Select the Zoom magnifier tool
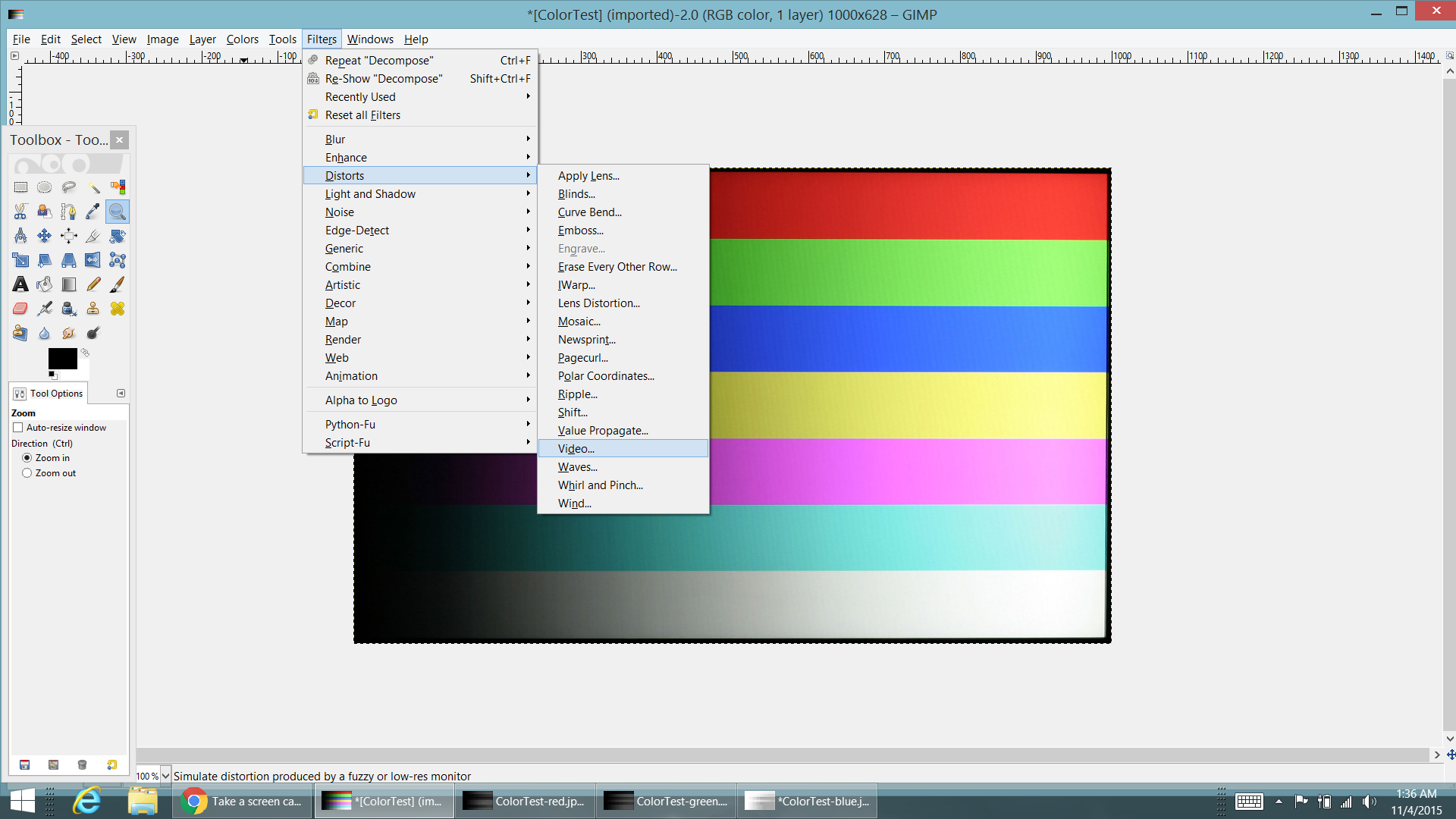1456x819 pixels. point(118,212)
